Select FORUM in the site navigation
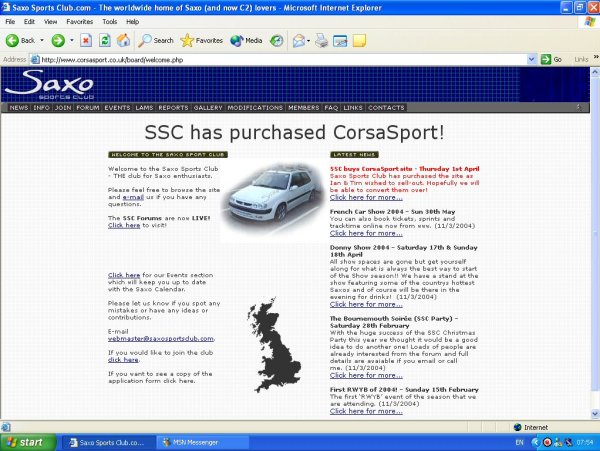This screenshot has width=600, height=451. coord(88,107)
